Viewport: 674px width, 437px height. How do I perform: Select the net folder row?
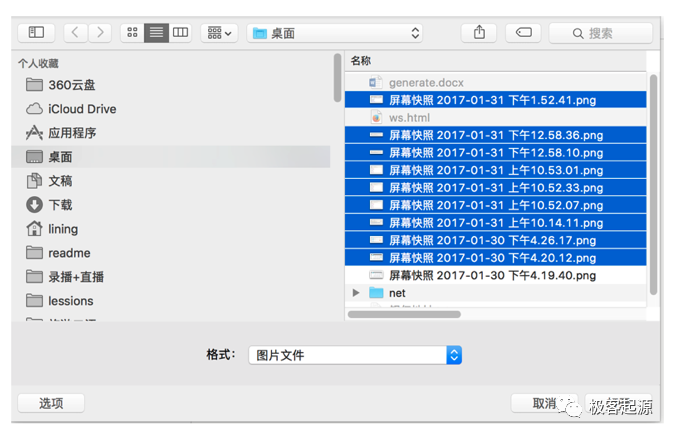coord(495,293)
